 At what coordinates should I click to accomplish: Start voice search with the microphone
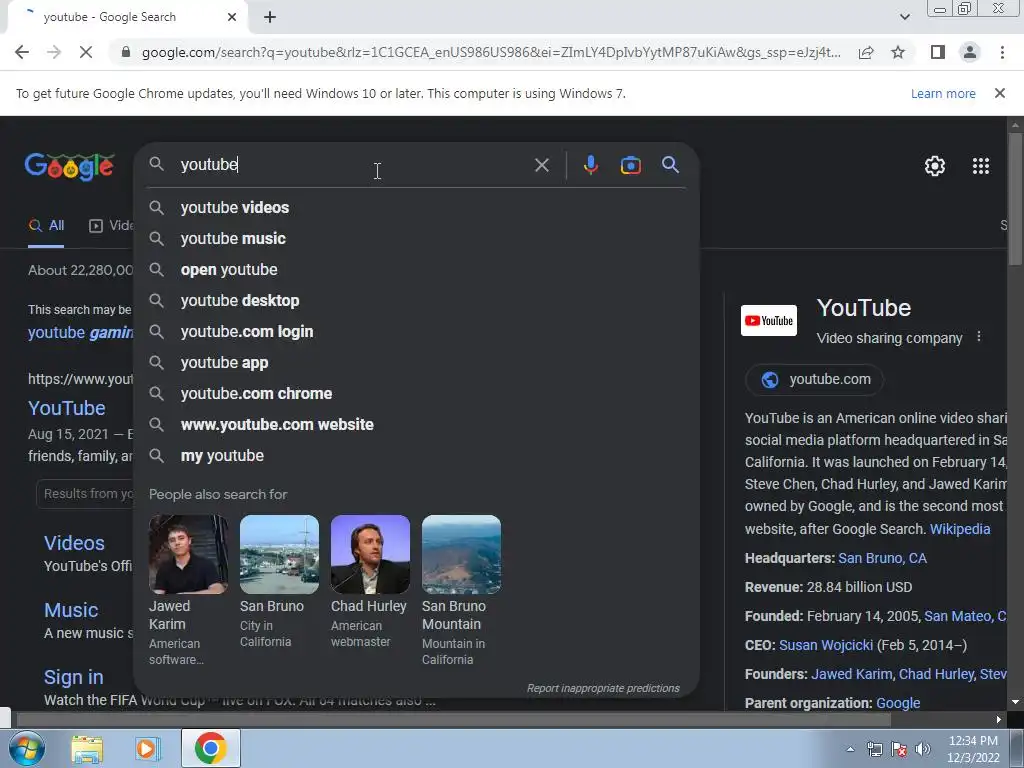[x=590, y=165]
